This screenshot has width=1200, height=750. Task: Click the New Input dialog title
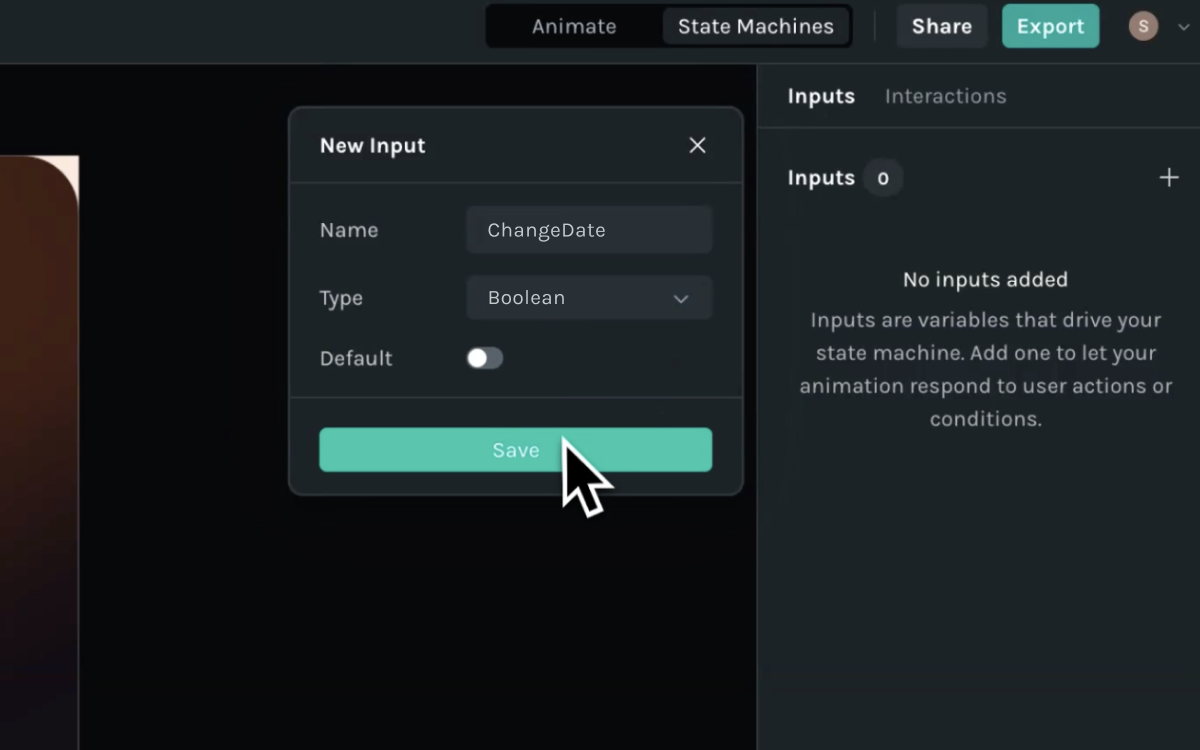(372, 146)
